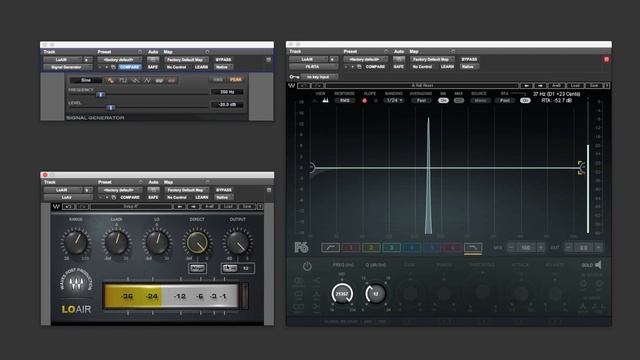This screenshot has width=640, height=360.
Task: Toggle the Align button under the DIRECT knob
Action: point(197,269)
